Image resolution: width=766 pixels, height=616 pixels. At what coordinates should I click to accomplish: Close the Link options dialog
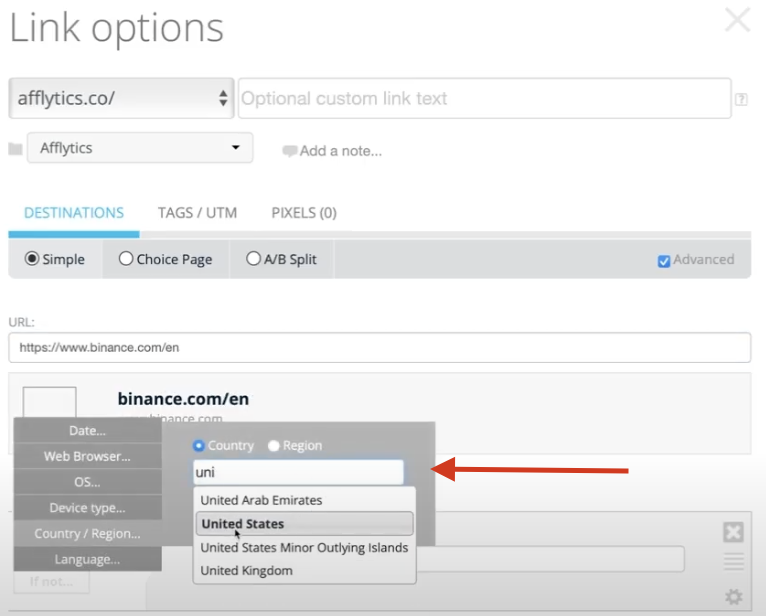[737, 20]
